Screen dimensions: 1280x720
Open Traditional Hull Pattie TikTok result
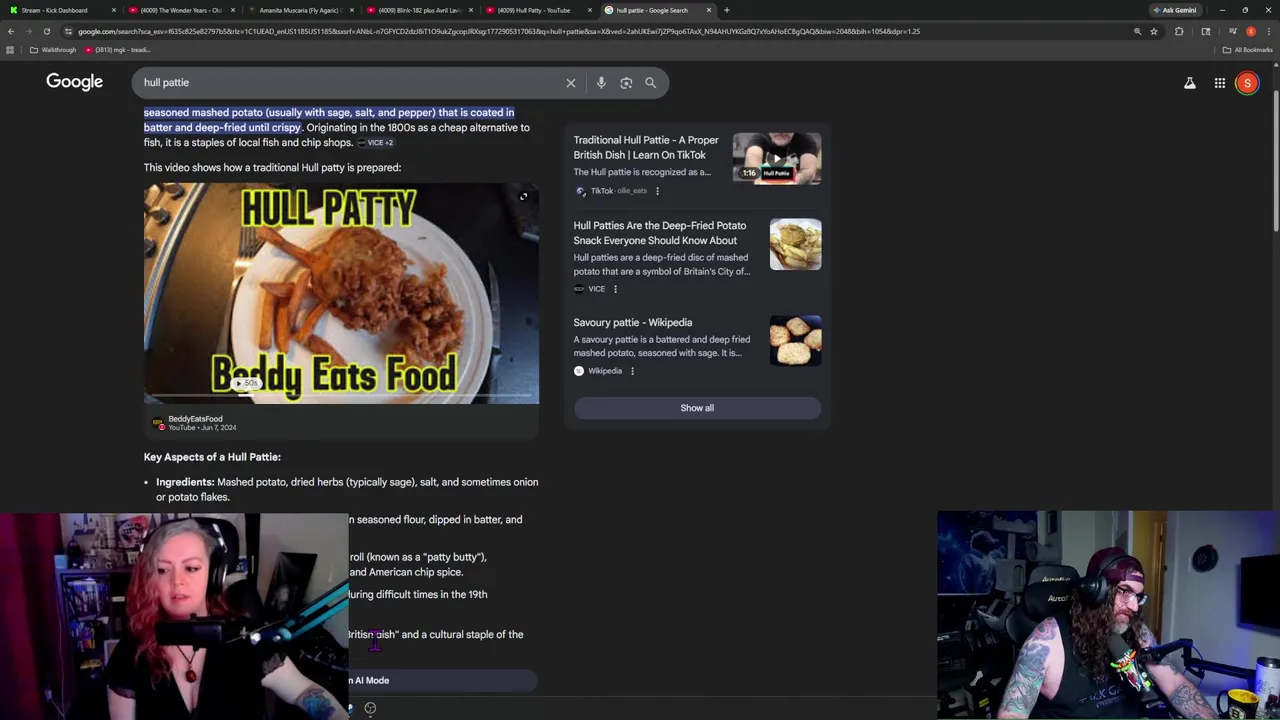[646, 148]
